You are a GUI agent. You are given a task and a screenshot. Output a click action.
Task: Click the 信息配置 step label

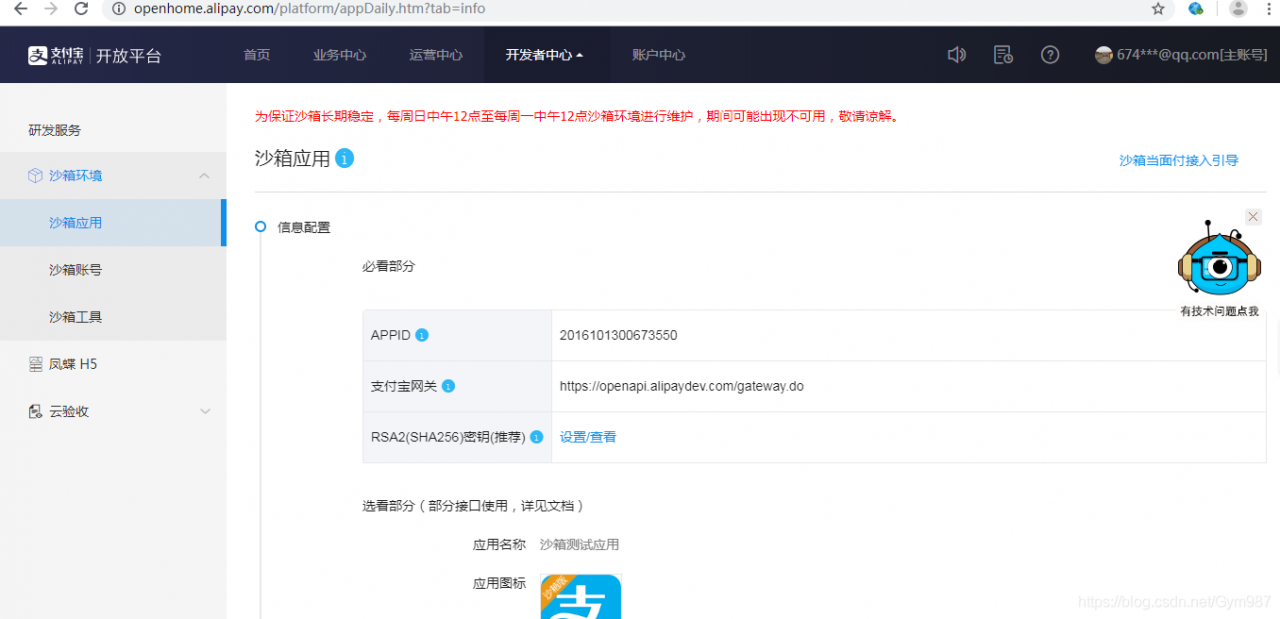coord(304,227)
